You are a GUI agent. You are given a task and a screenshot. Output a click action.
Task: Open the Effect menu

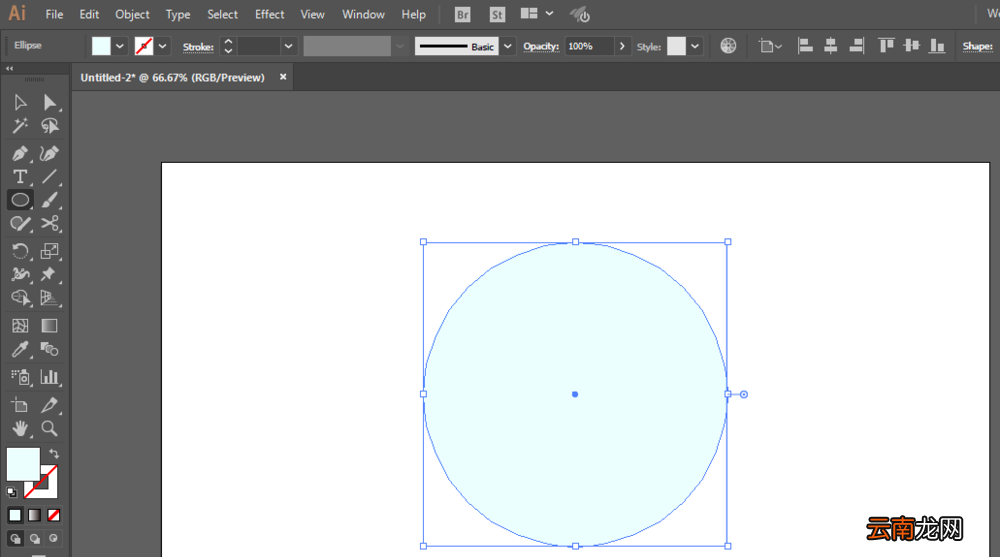(269, 14)
